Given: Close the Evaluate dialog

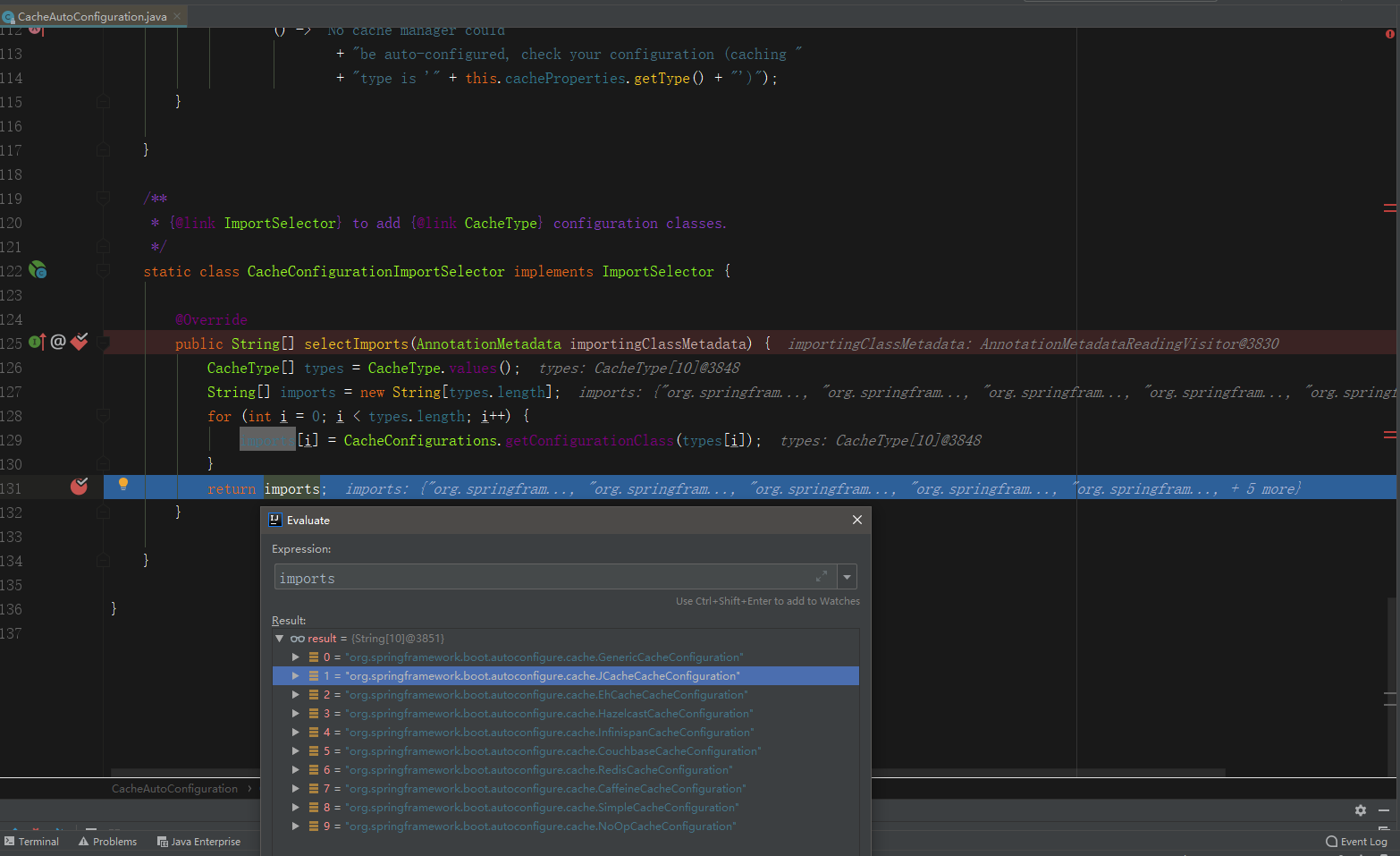Looking at the screenshot, I should tap(856, 520).
